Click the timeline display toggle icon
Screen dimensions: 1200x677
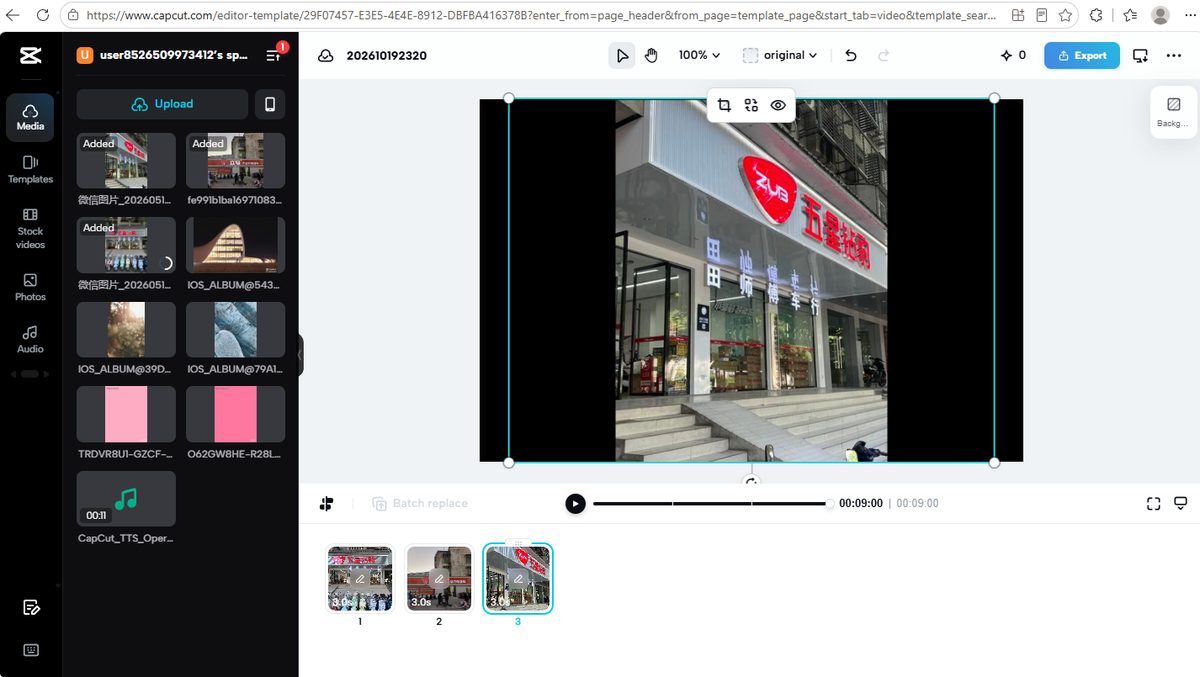point(1180,503)
